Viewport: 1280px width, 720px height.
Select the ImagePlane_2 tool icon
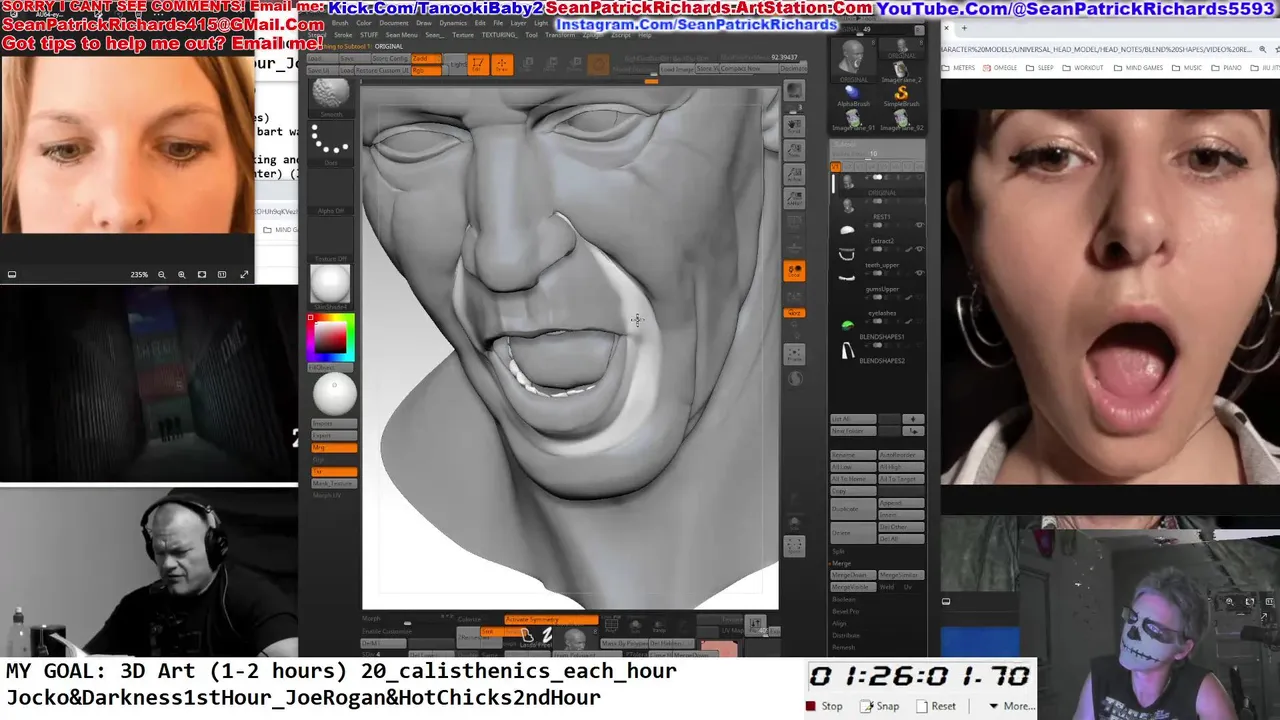point(902,70)
